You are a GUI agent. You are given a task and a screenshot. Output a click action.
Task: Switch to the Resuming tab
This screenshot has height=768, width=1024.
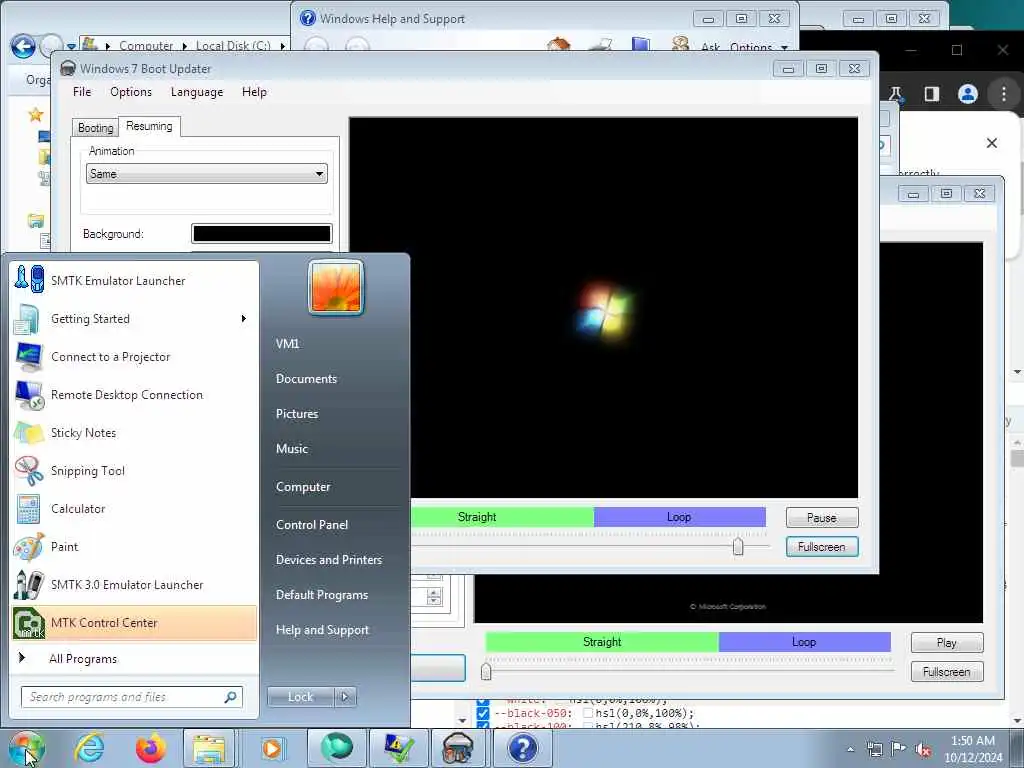click(x=149, y=126)
